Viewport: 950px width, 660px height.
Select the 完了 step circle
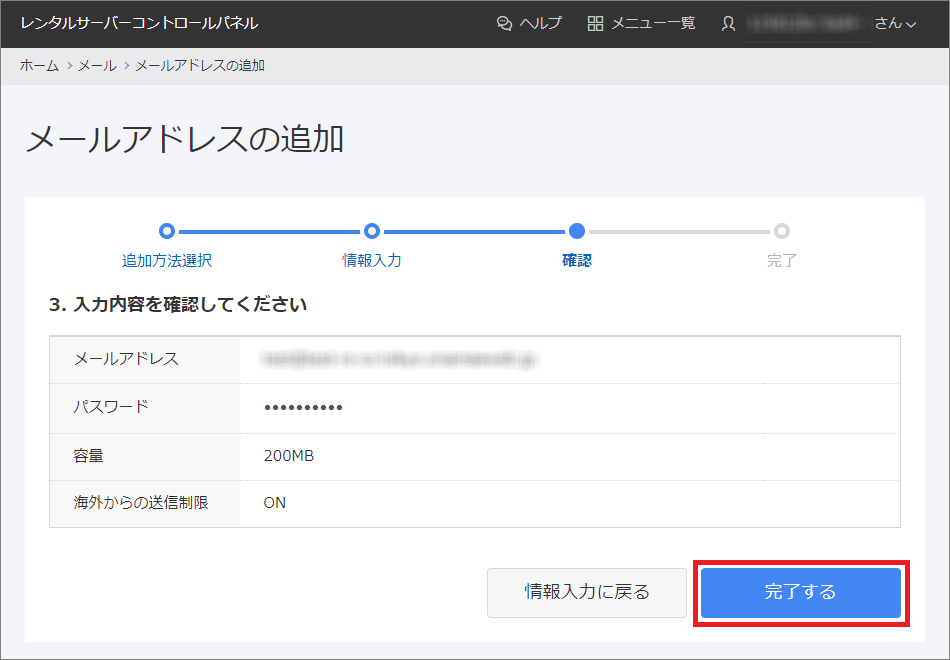point(782,231)
